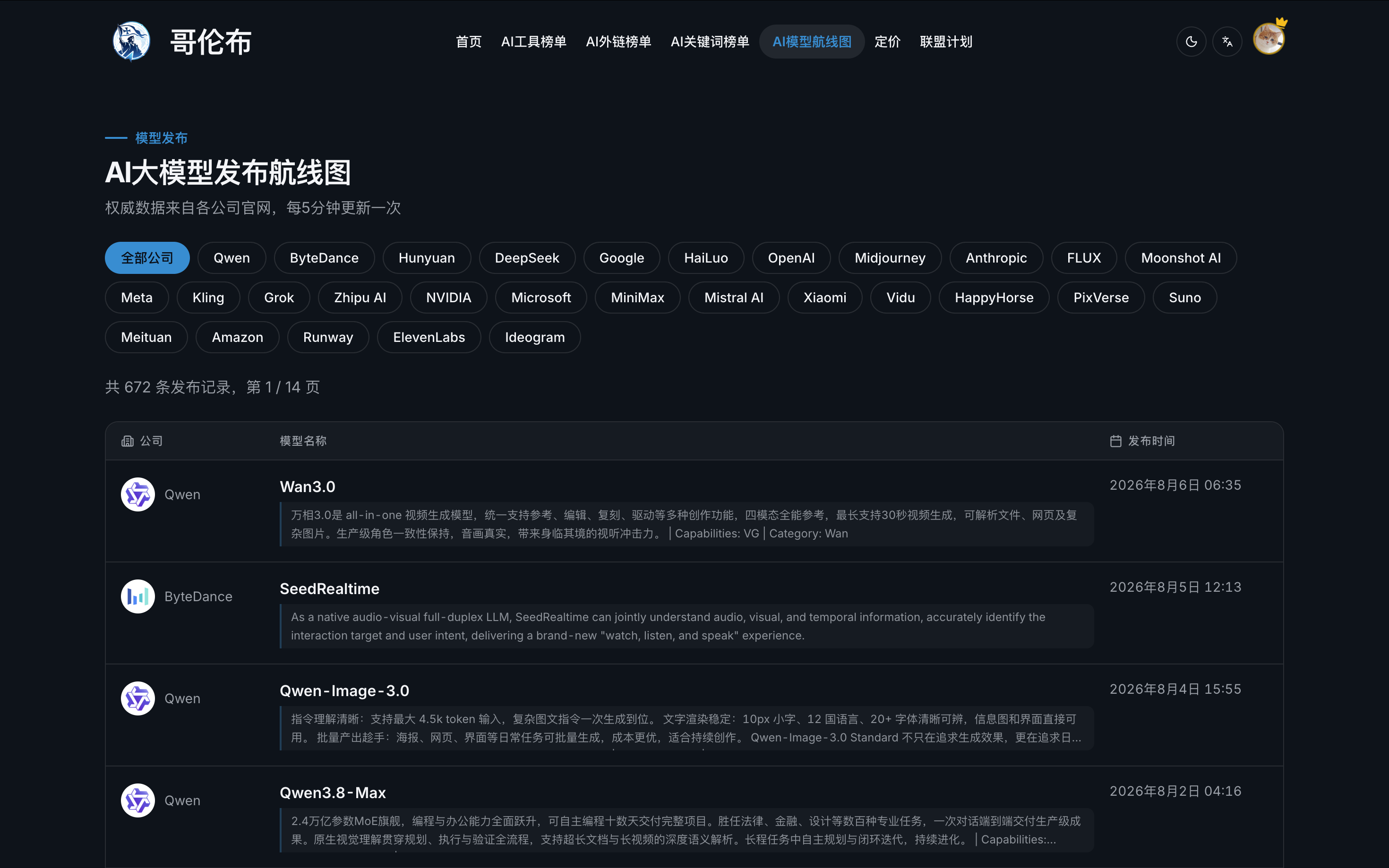1389x868 pixels.
Task: Open the AI工具榜单 nav item
Action: (534, 42)
